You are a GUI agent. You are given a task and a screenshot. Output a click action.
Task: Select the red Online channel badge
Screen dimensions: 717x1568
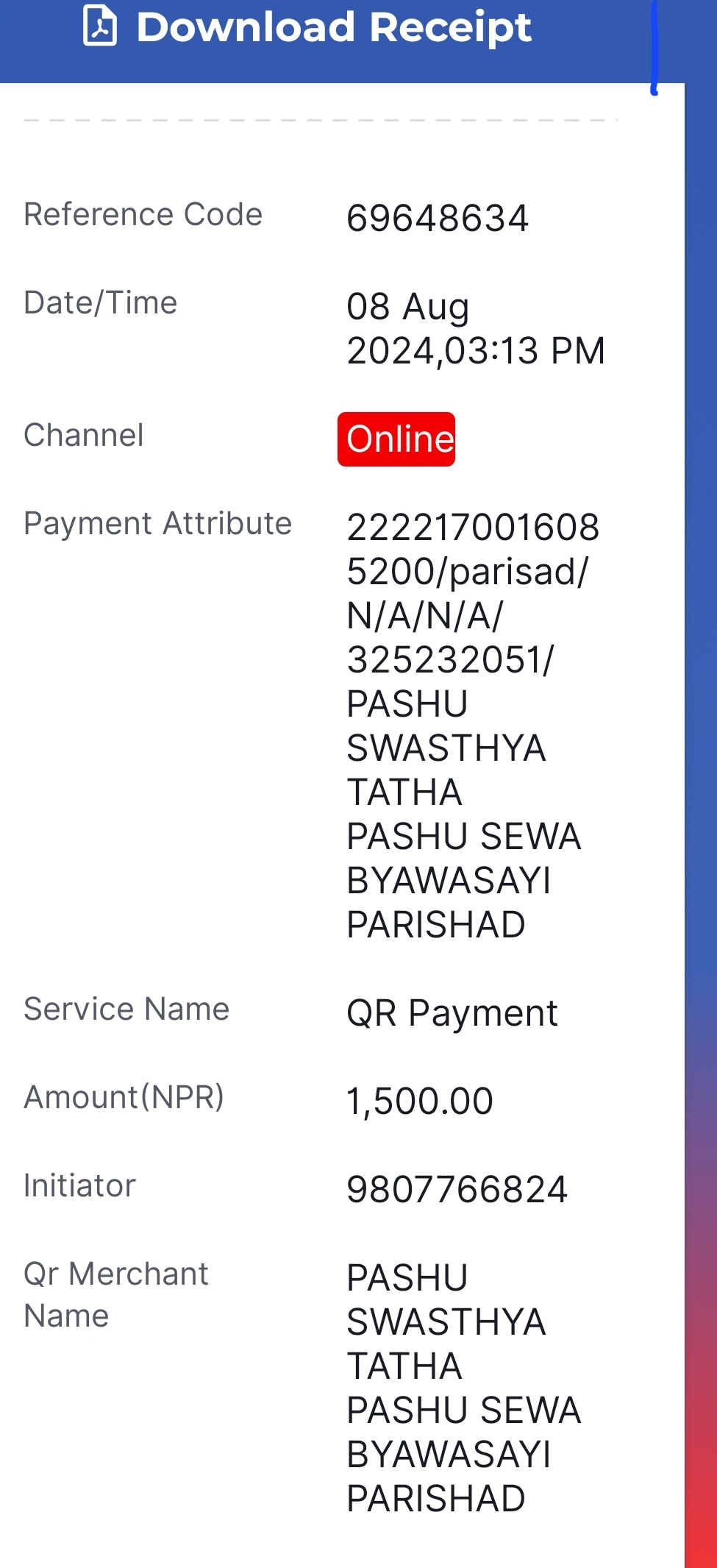coord(396,439)
